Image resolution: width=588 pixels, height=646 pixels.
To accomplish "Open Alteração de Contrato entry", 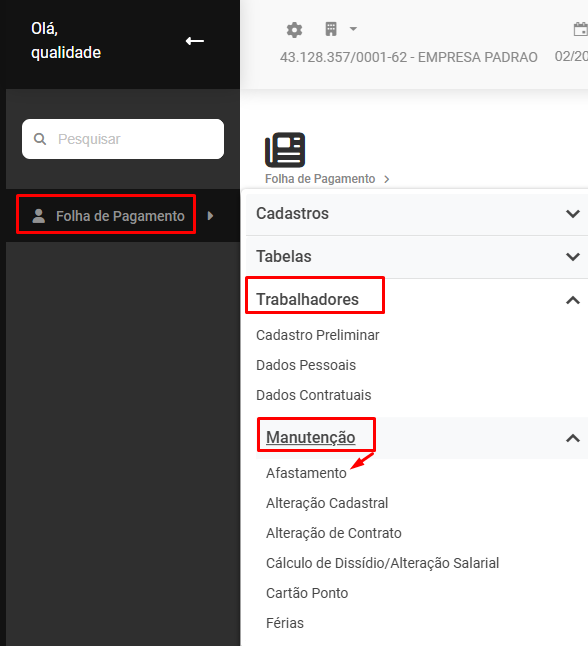I will point(333,533).
